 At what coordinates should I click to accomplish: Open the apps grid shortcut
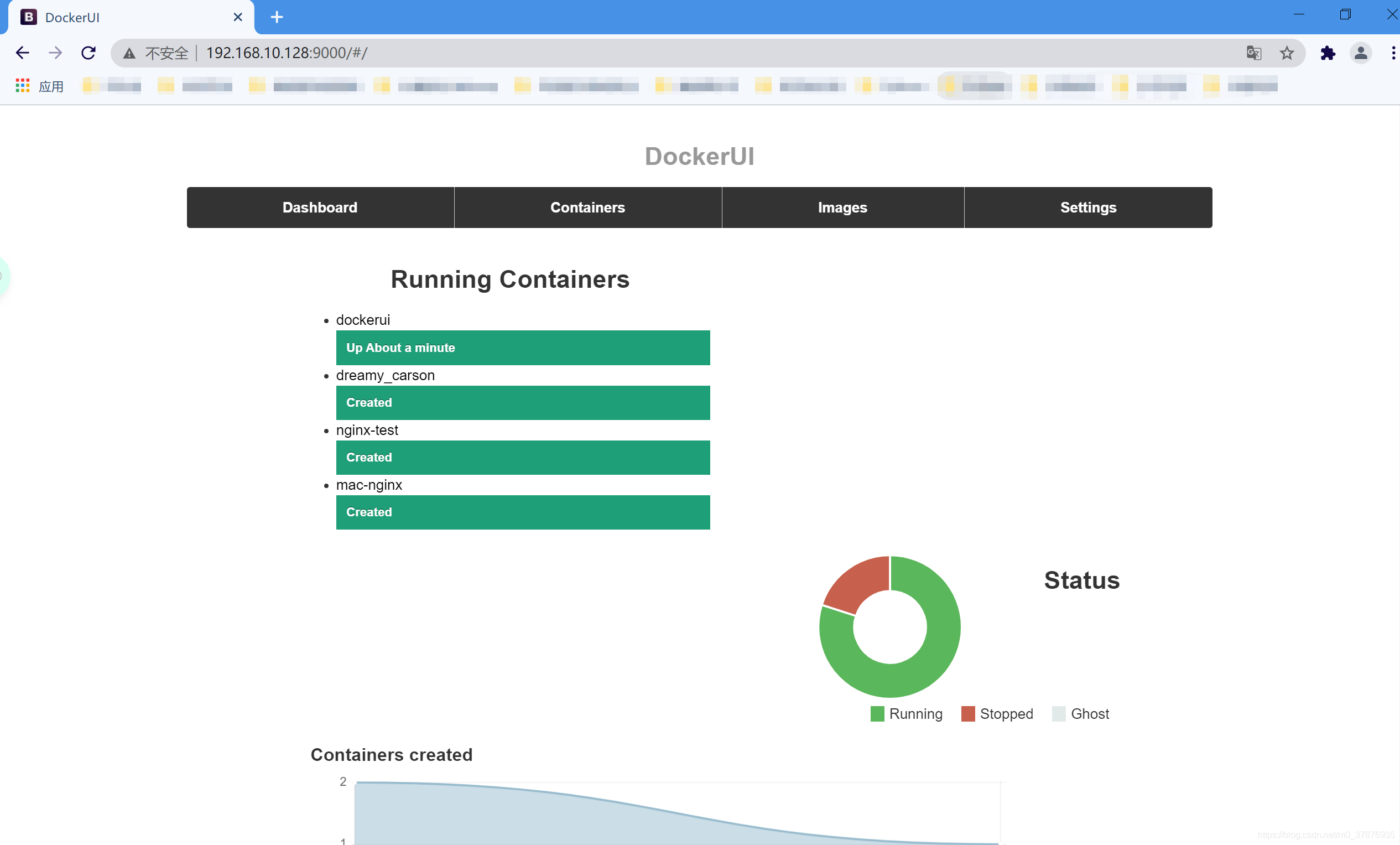point(23,86)
